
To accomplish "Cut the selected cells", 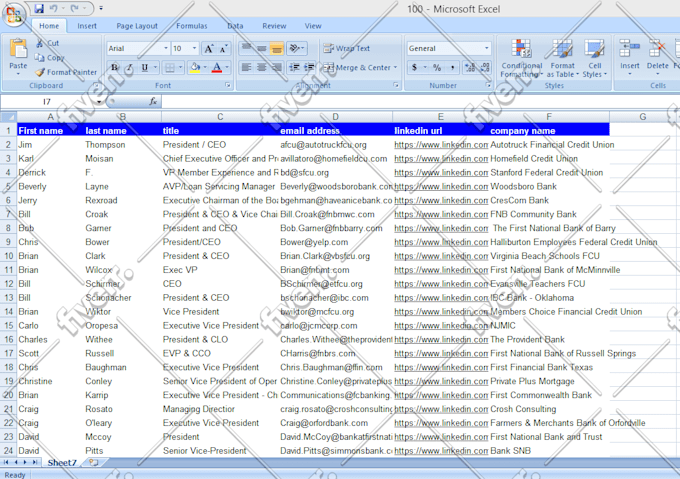I will coord(47,43).
